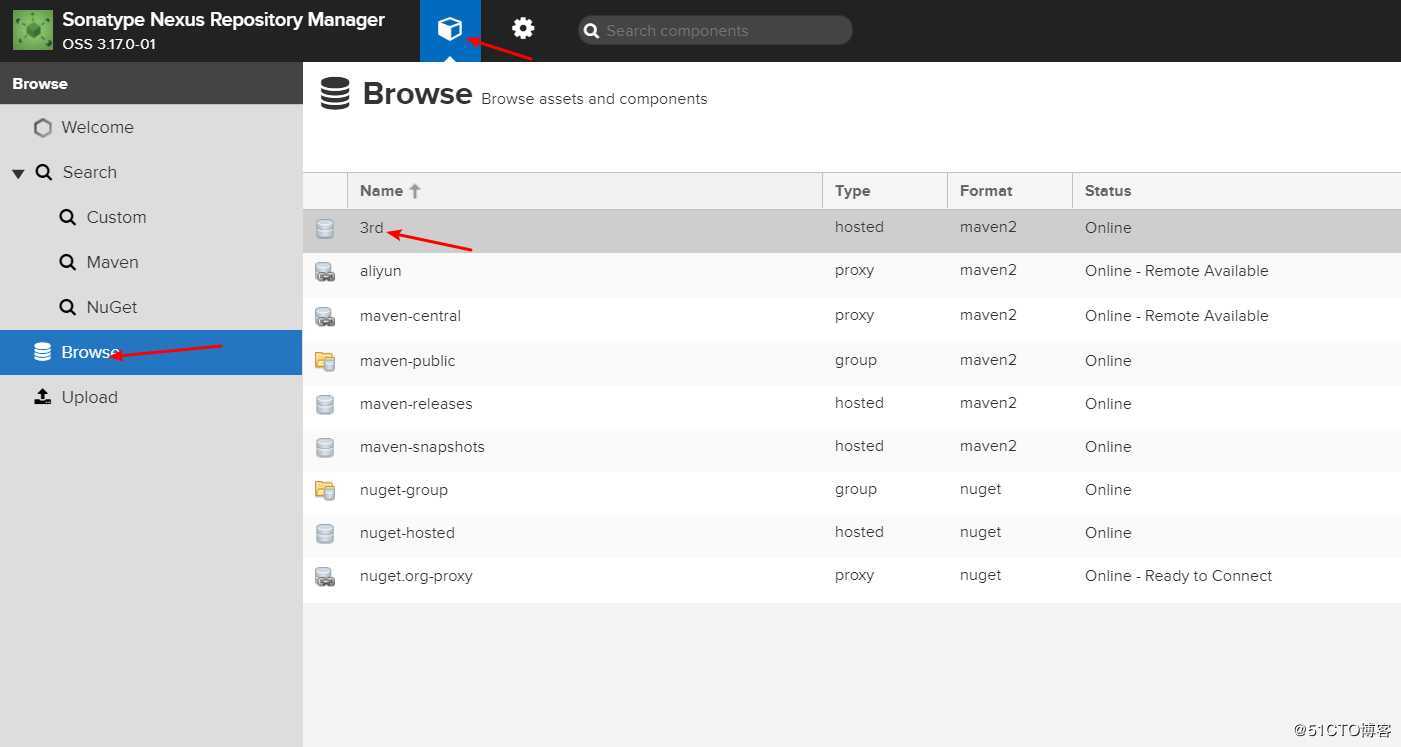Click the maven-central proxy icon
The height and width of the screenshot is (747, 1401).
point(325,317)
